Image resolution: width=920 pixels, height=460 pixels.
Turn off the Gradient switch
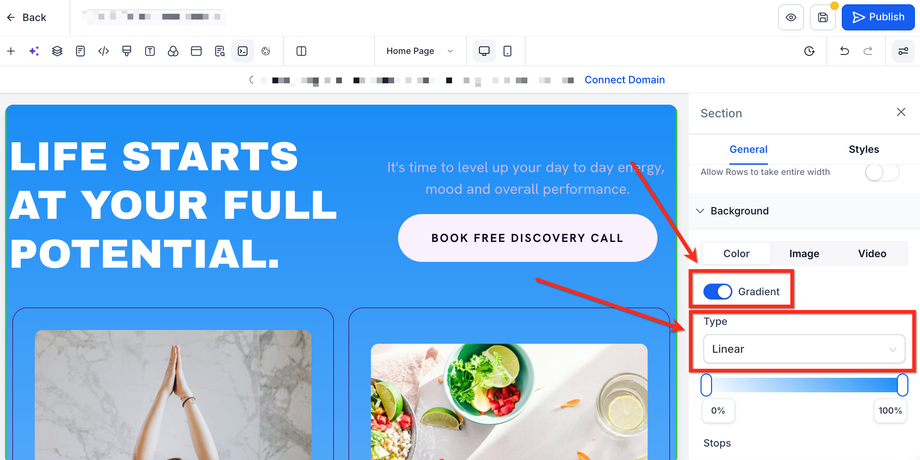click(x=718, y=291)
